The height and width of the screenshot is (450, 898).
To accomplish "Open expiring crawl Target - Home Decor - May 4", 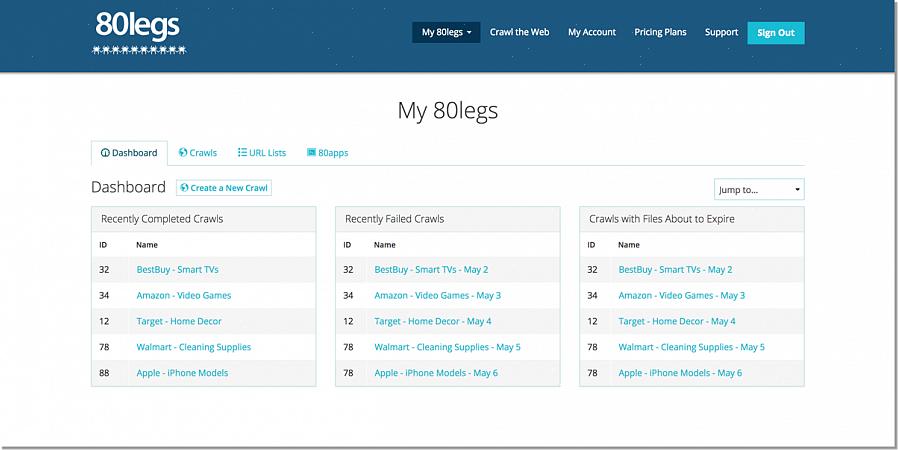I will [677, 321].
